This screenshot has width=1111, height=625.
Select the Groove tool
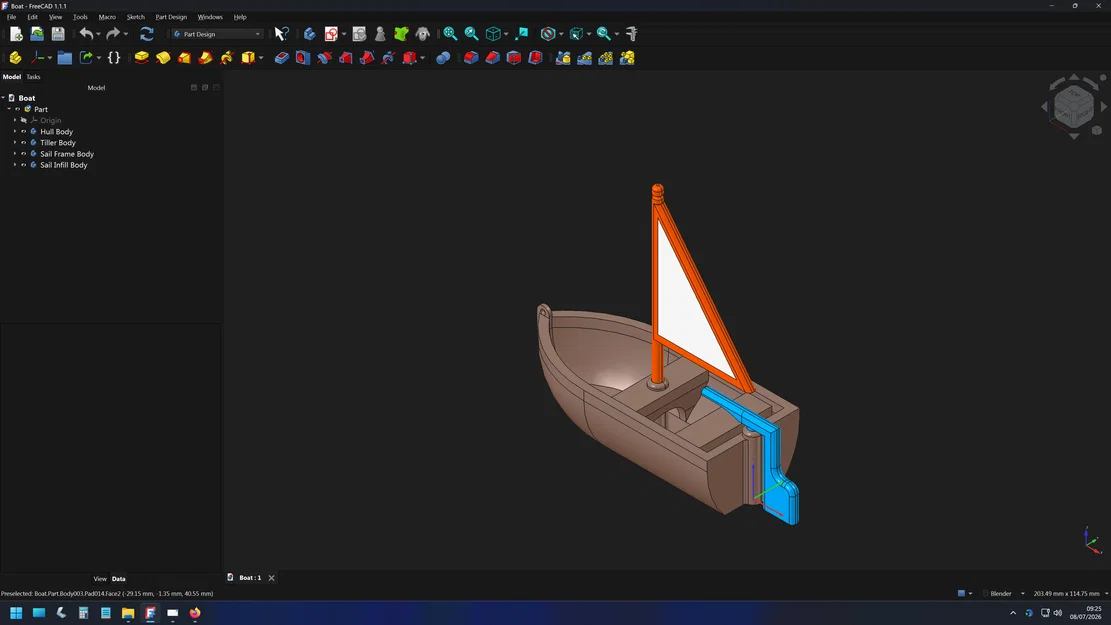(x=325, y=57)
